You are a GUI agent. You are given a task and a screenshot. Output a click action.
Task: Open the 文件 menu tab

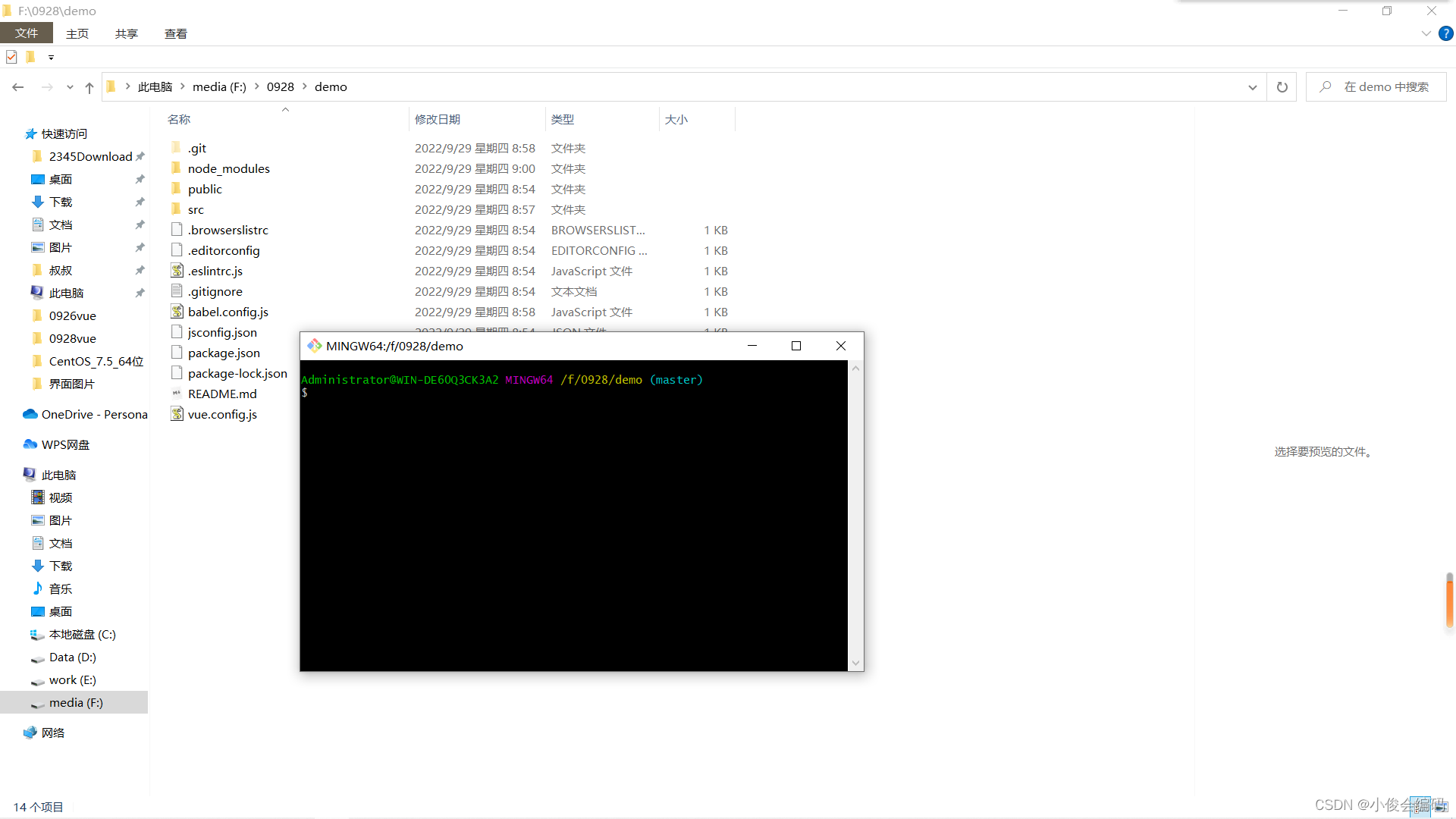[x=27, y=33]
